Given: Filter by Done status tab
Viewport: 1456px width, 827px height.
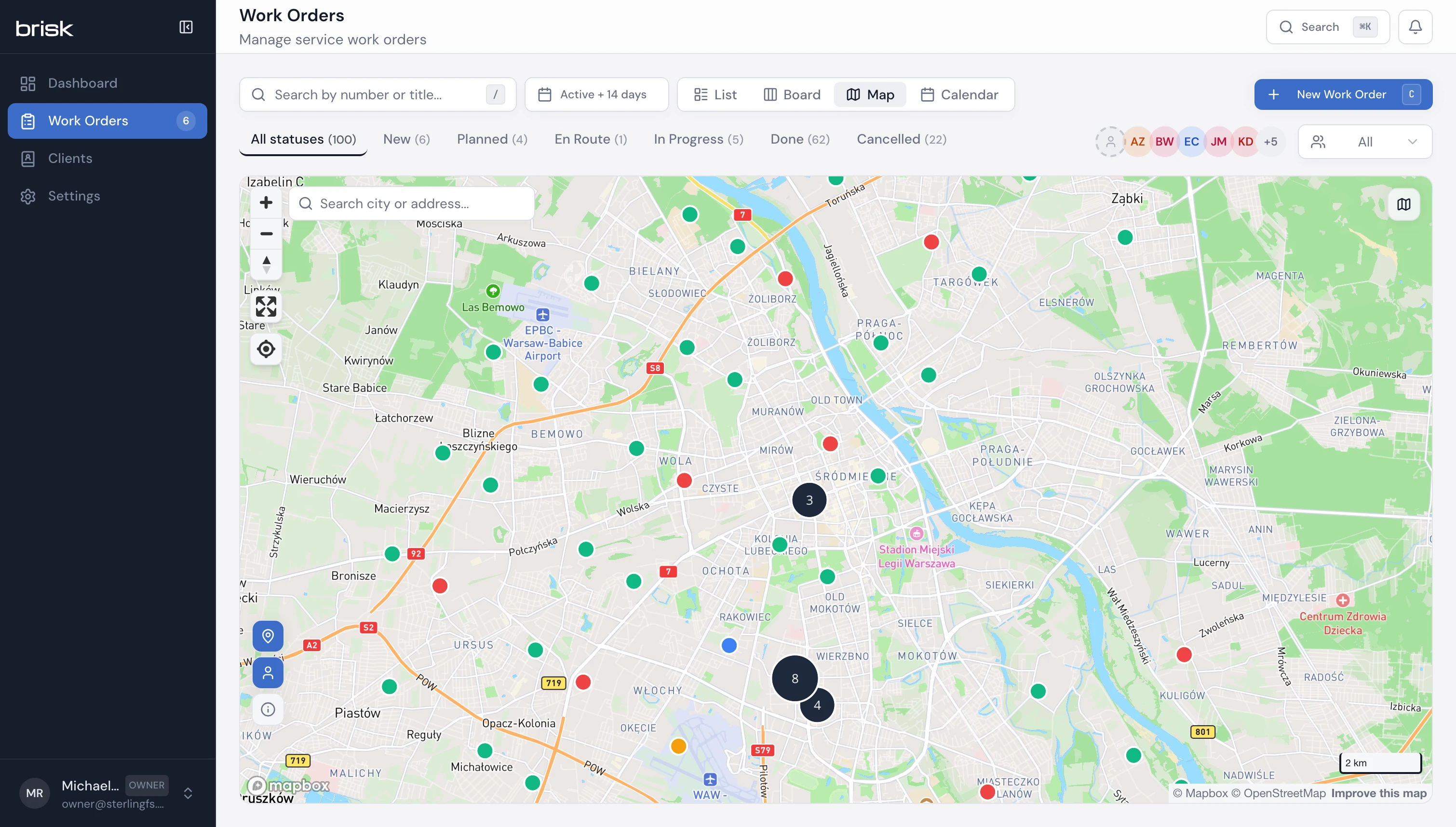Looking at the screenshot, I should pyautogui.click(x=800, y=140).
